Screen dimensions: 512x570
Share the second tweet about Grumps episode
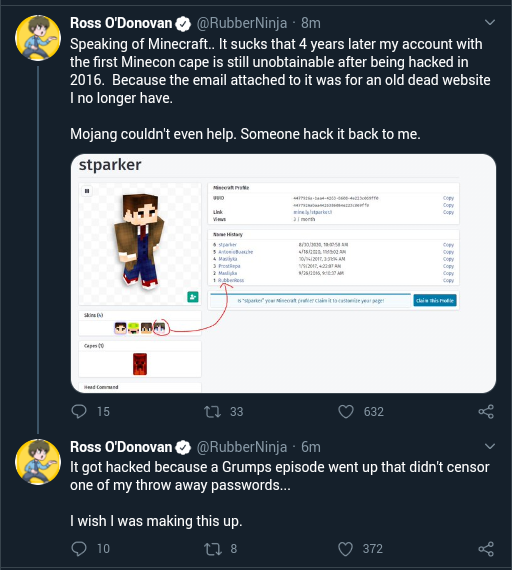click(x=486, y=549)
